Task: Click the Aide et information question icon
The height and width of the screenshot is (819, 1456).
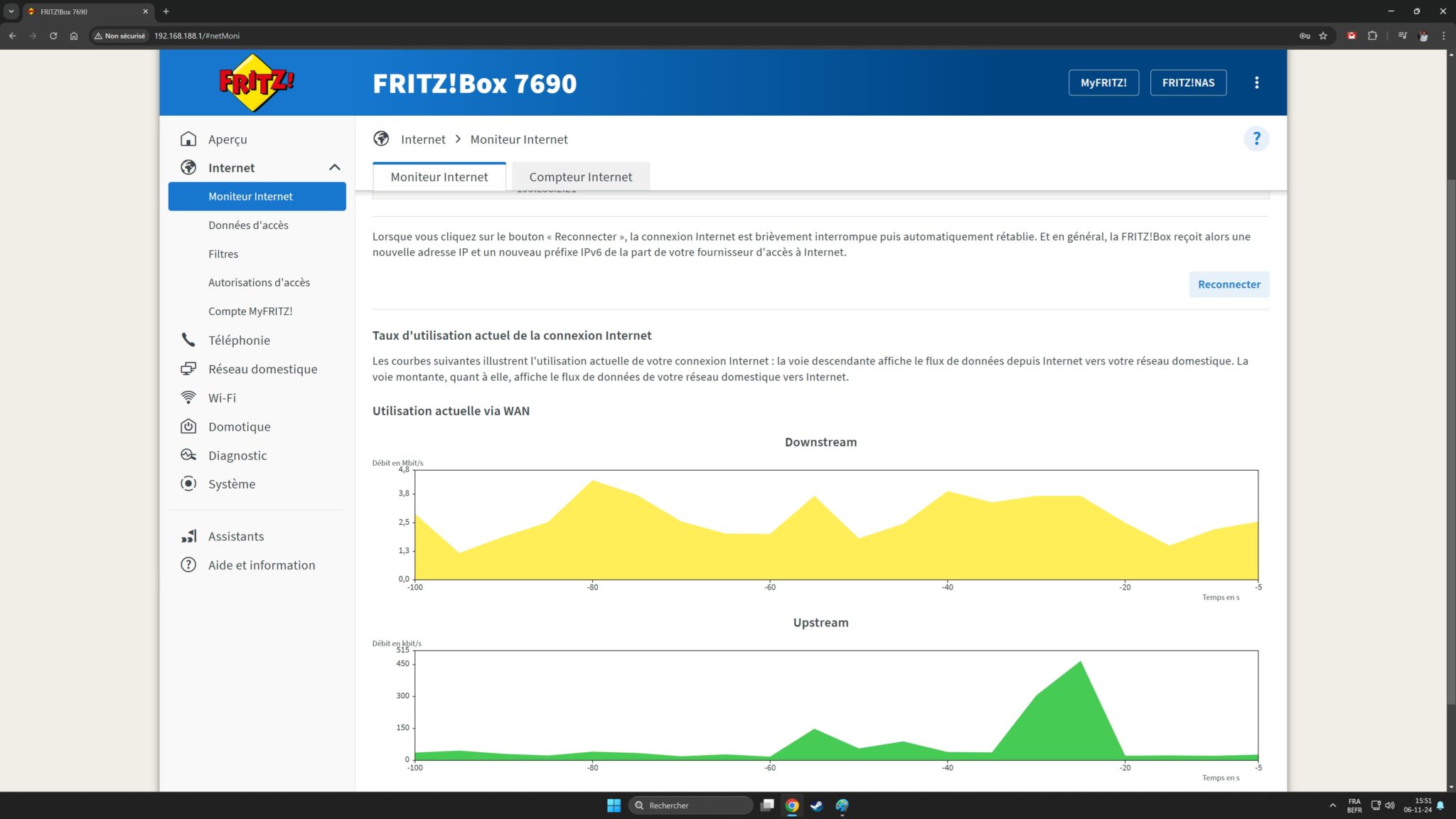Action: (x=188, y=564)
